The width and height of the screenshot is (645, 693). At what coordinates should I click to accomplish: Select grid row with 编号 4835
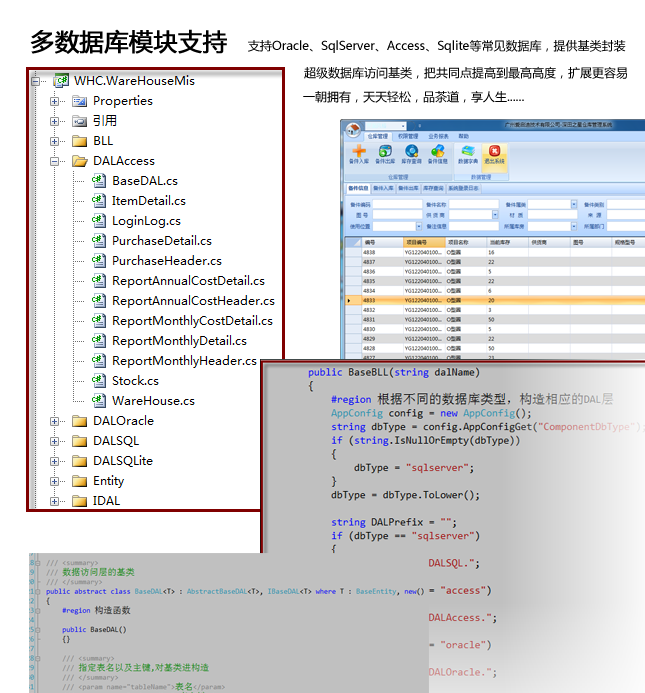pos(494,281)
